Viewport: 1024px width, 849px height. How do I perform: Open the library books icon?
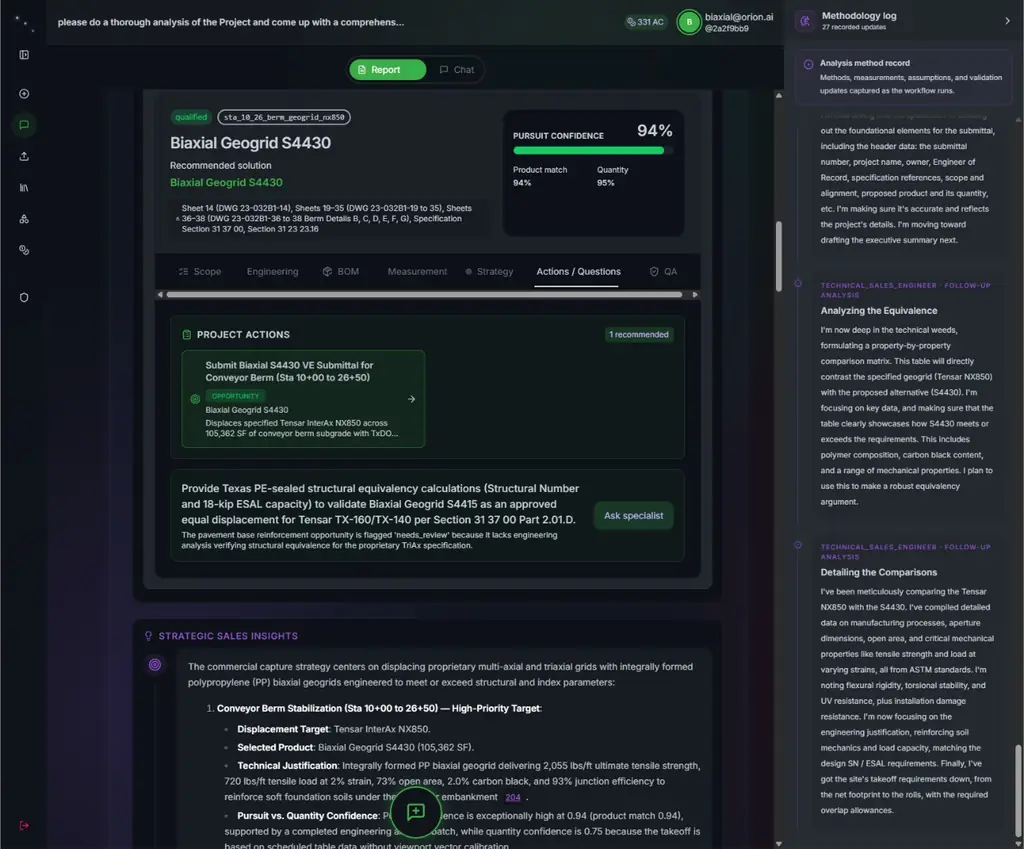[x=24, y=187]
